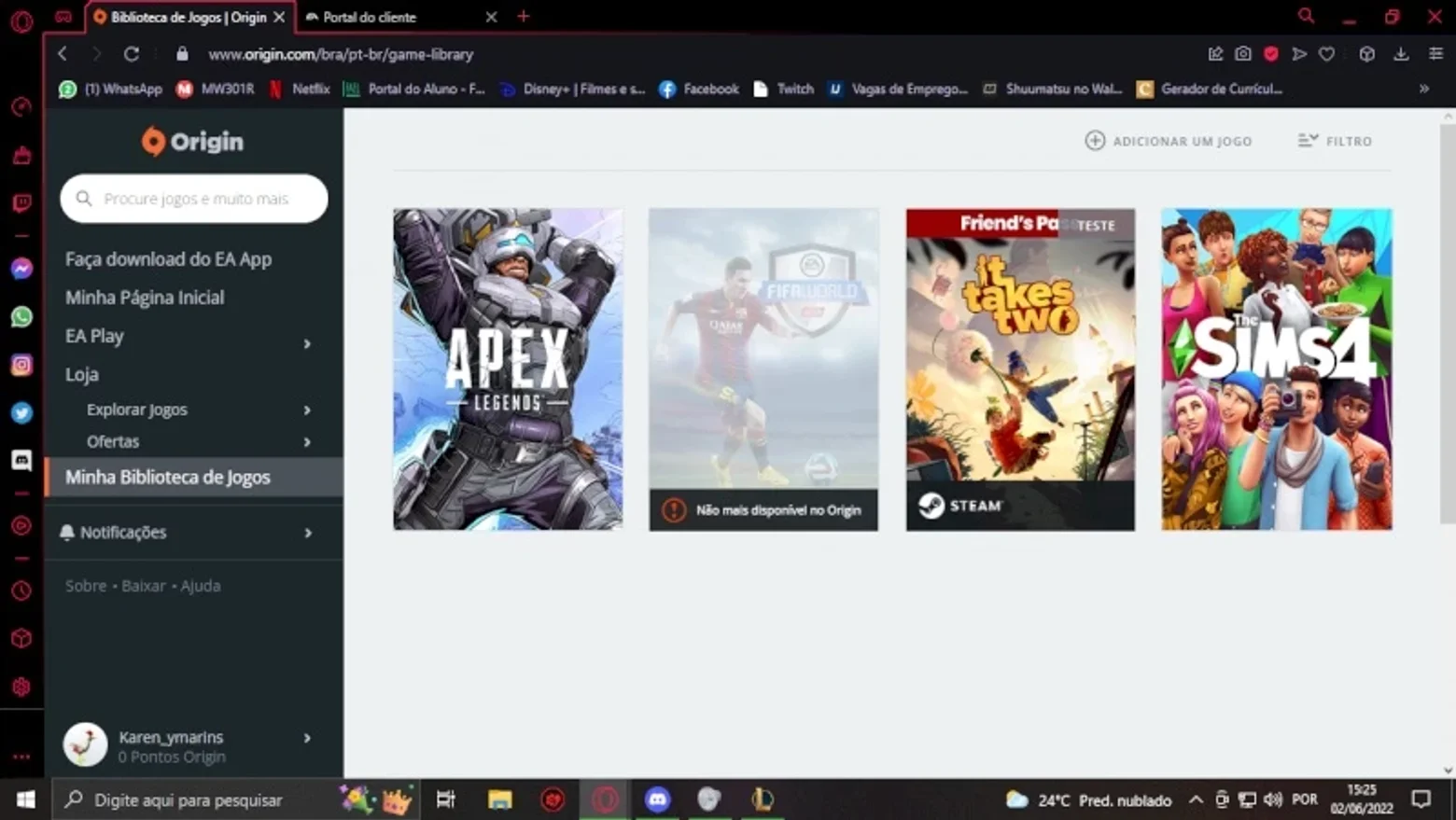Viewport: 1456px width, 820px height.
Task: Go back to the previous page
Action: click(x=63, y=54)
